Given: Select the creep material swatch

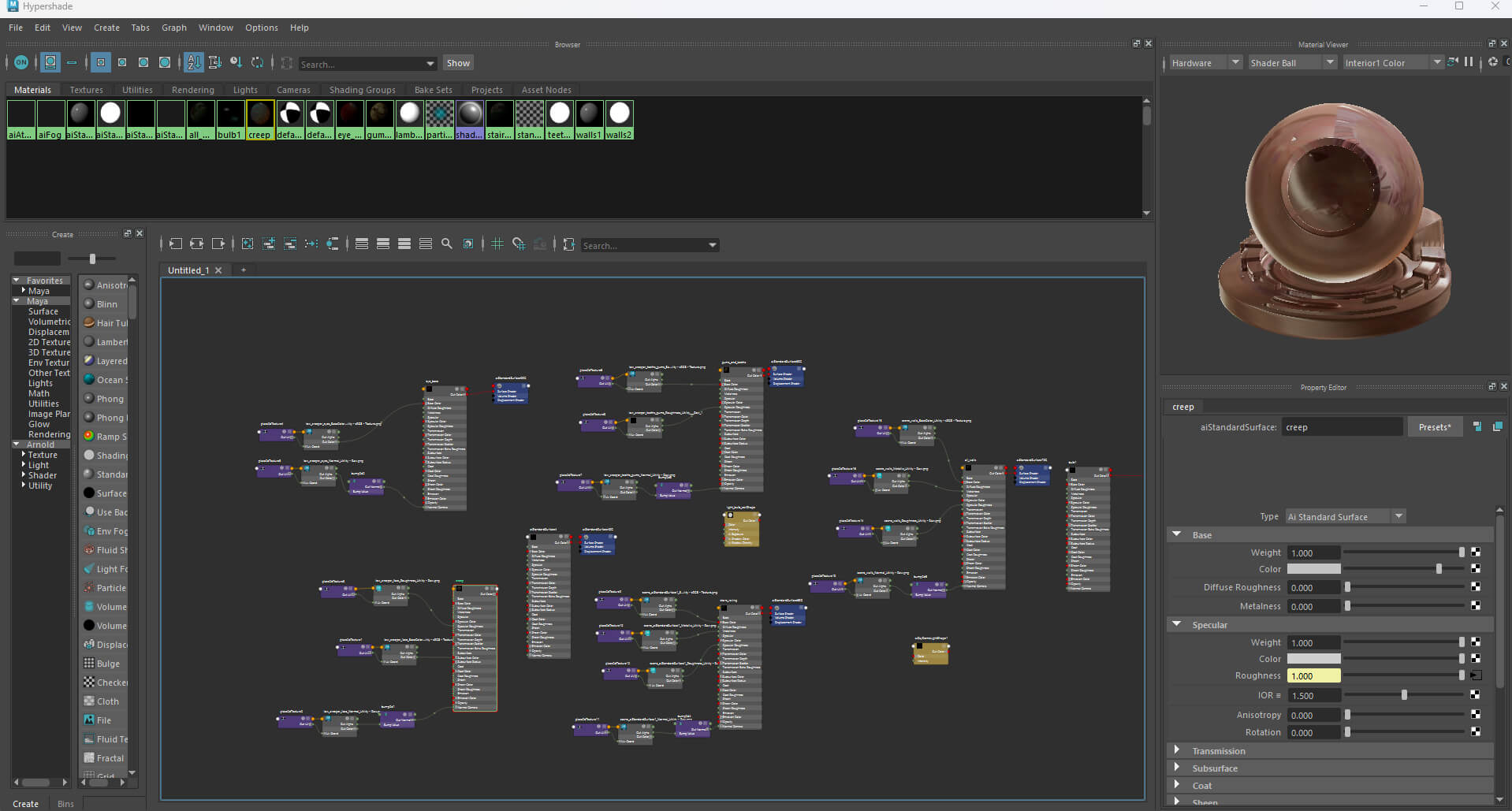Looking at the screenshot, I should [259, 119].
